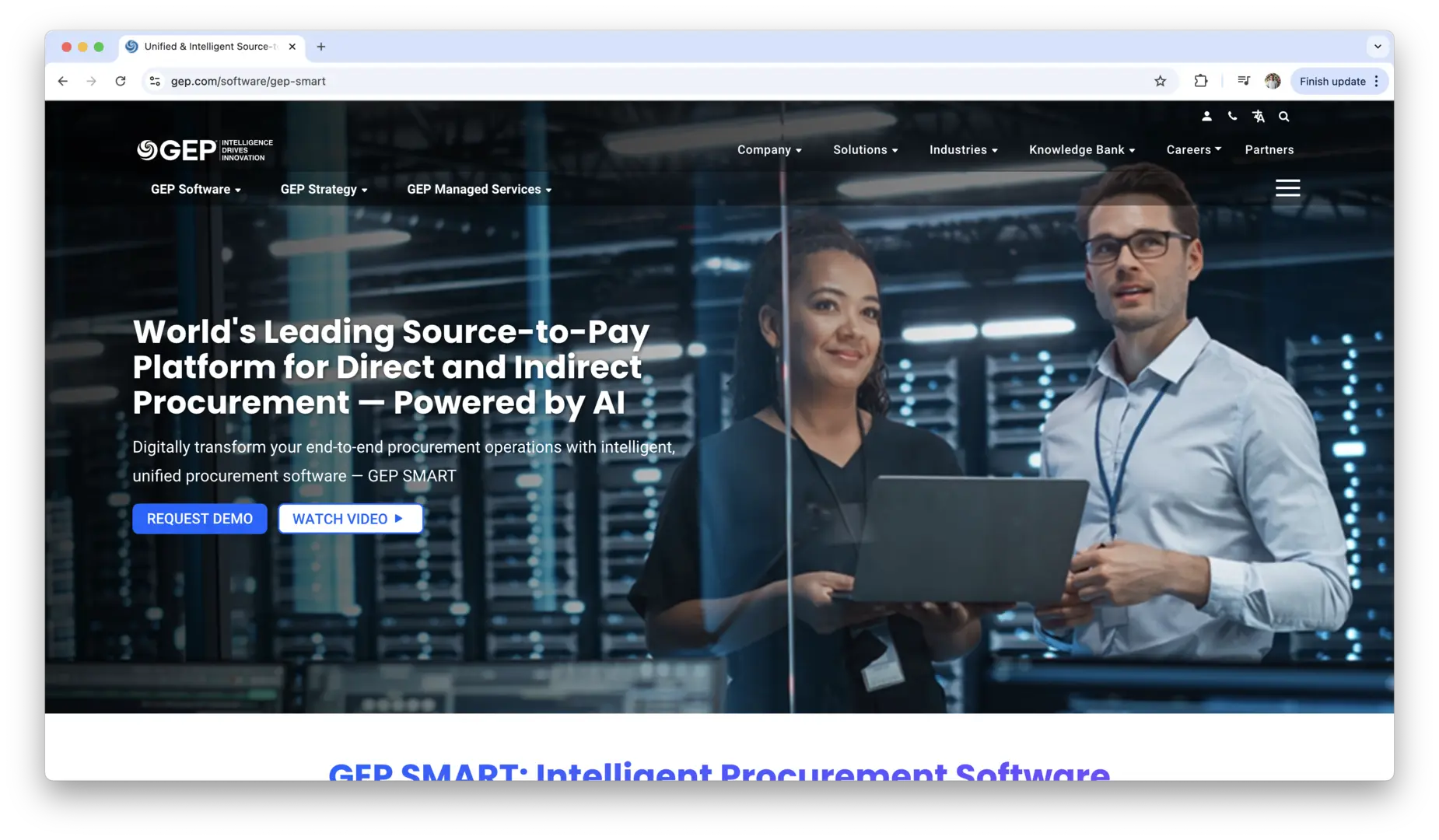
Task: Expand the Knowledge Bank menu
Action: pos(1081,149)
